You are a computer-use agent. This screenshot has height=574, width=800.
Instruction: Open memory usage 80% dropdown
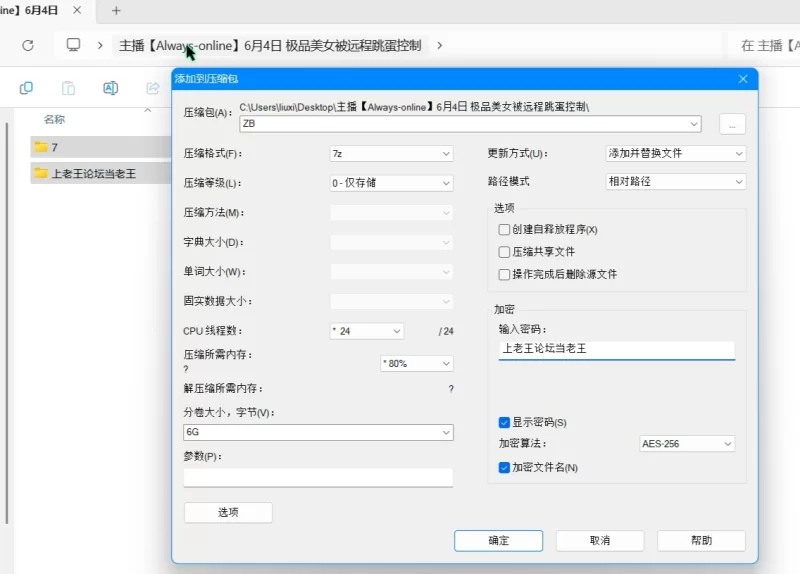416,363
